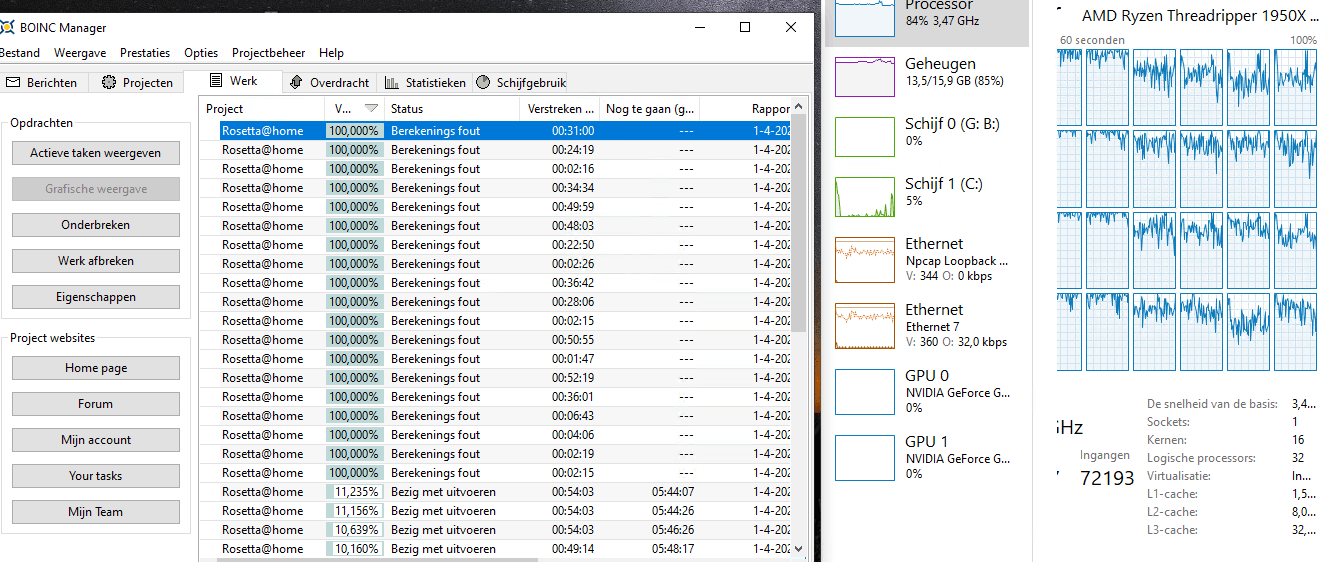Select the task row with elapsed 00:50:55
Screen dimensions: 1335x562
495,340
